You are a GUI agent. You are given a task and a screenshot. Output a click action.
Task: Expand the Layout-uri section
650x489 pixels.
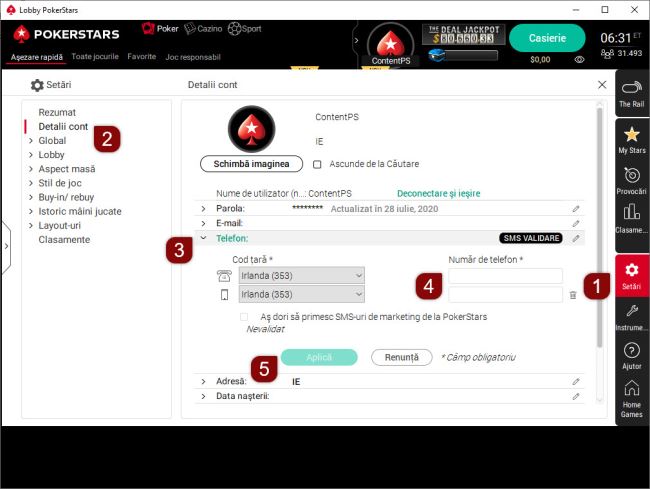click(31, 226)
